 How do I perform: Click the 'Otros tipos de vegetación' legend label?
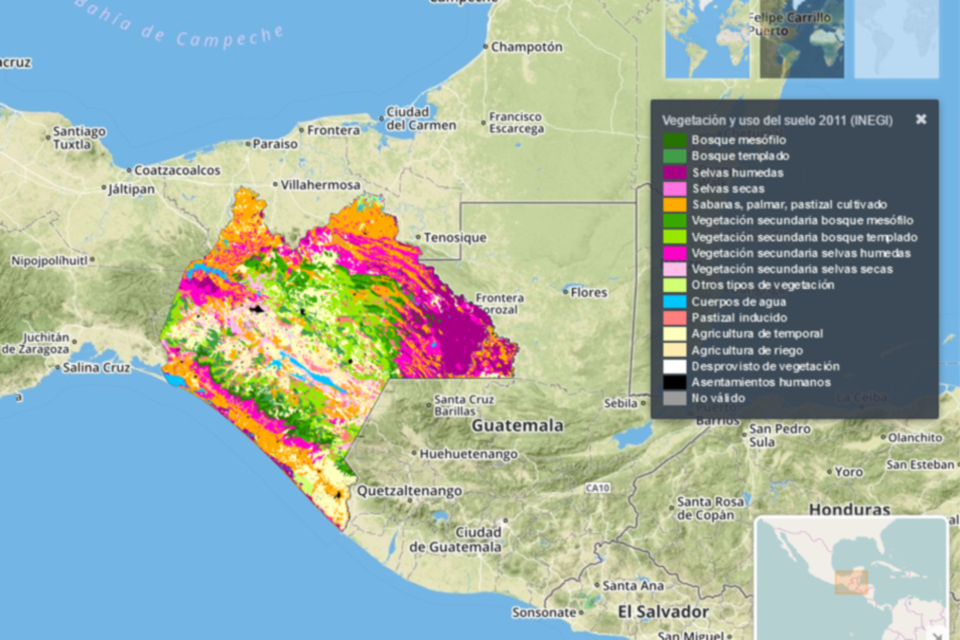[763, 285]
